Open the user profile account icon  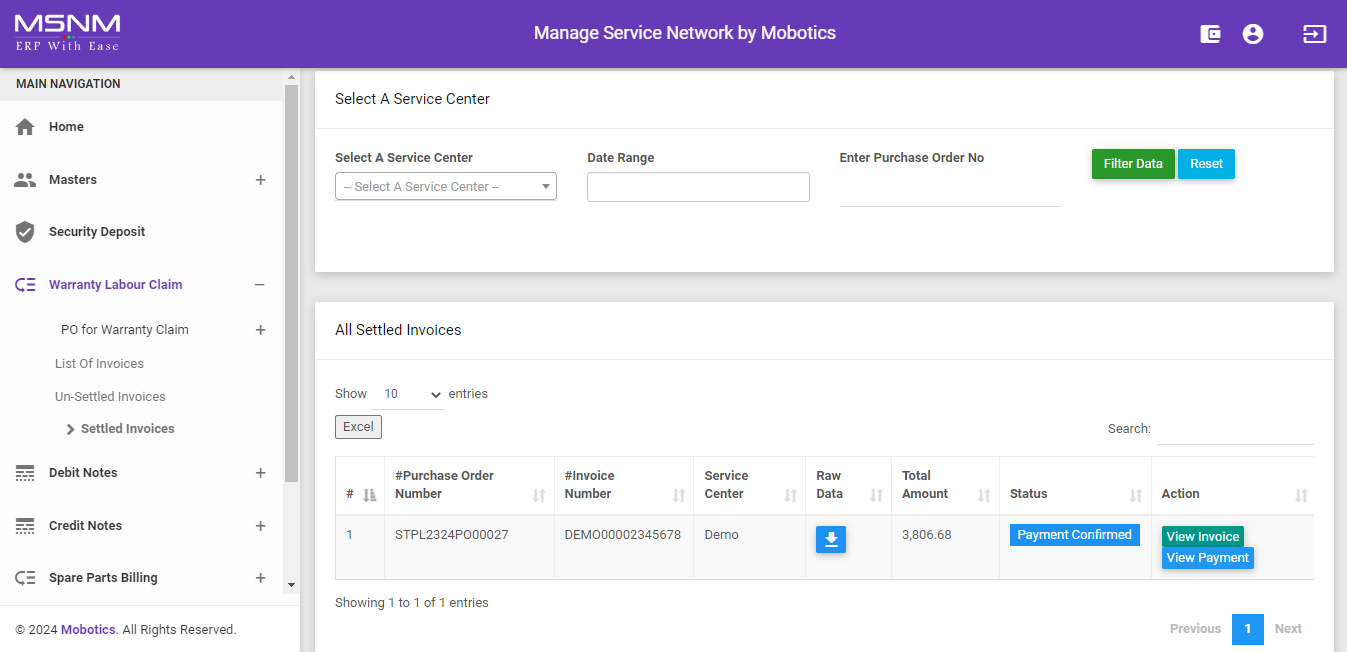pyautogui.click(x=1252, y=34)
